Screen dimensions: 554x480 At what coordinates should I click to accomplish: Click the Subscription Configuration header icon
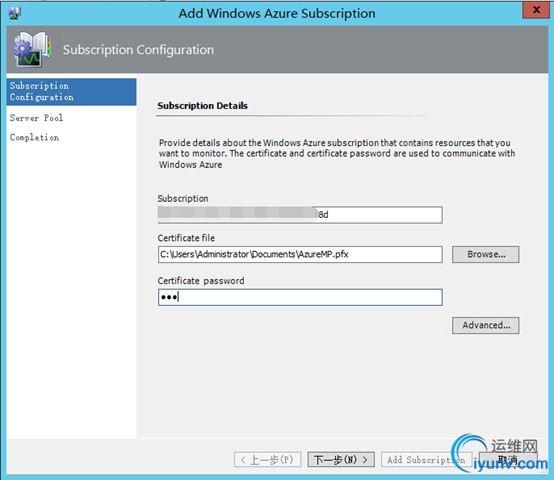click(32, 49)
